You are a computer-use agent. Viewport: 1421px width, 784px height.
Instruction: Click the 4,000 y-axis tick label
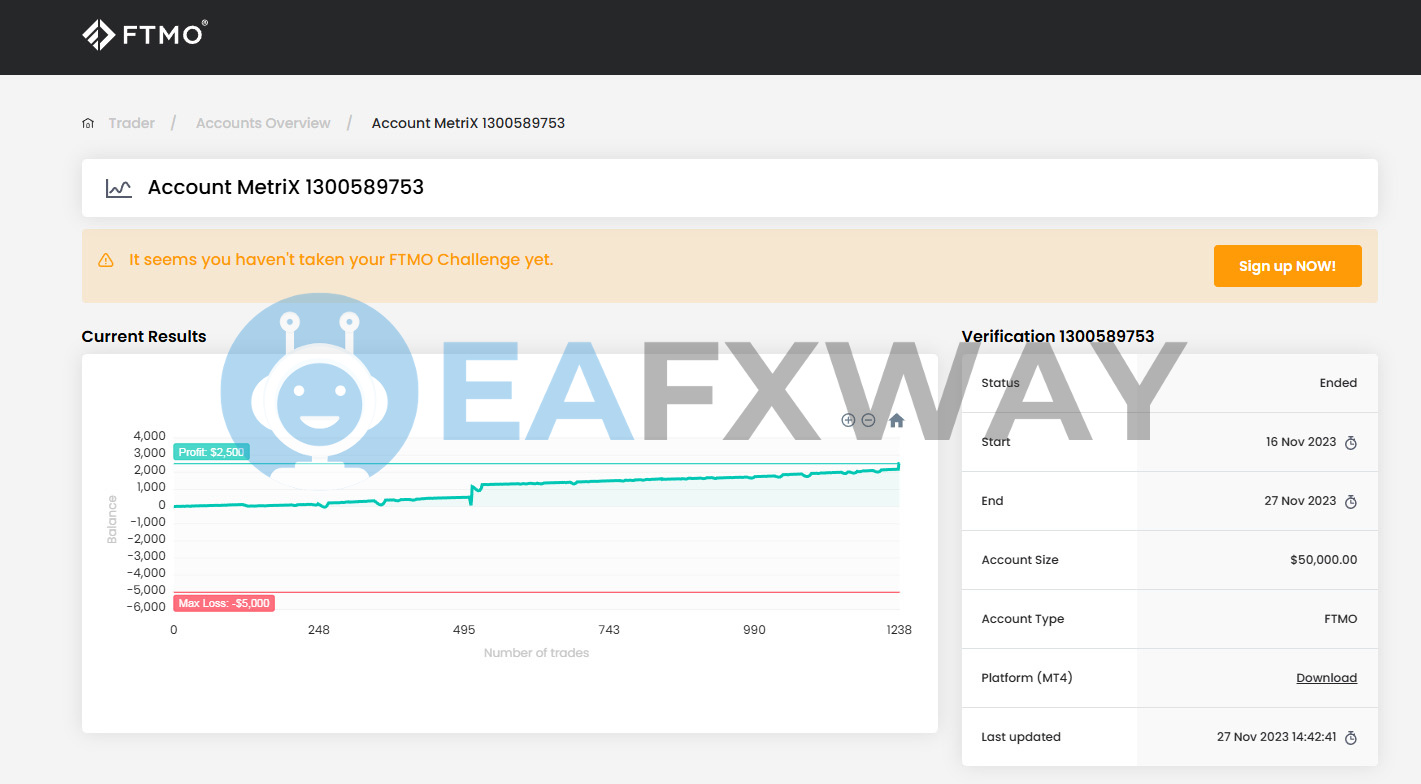click(149, 436)
